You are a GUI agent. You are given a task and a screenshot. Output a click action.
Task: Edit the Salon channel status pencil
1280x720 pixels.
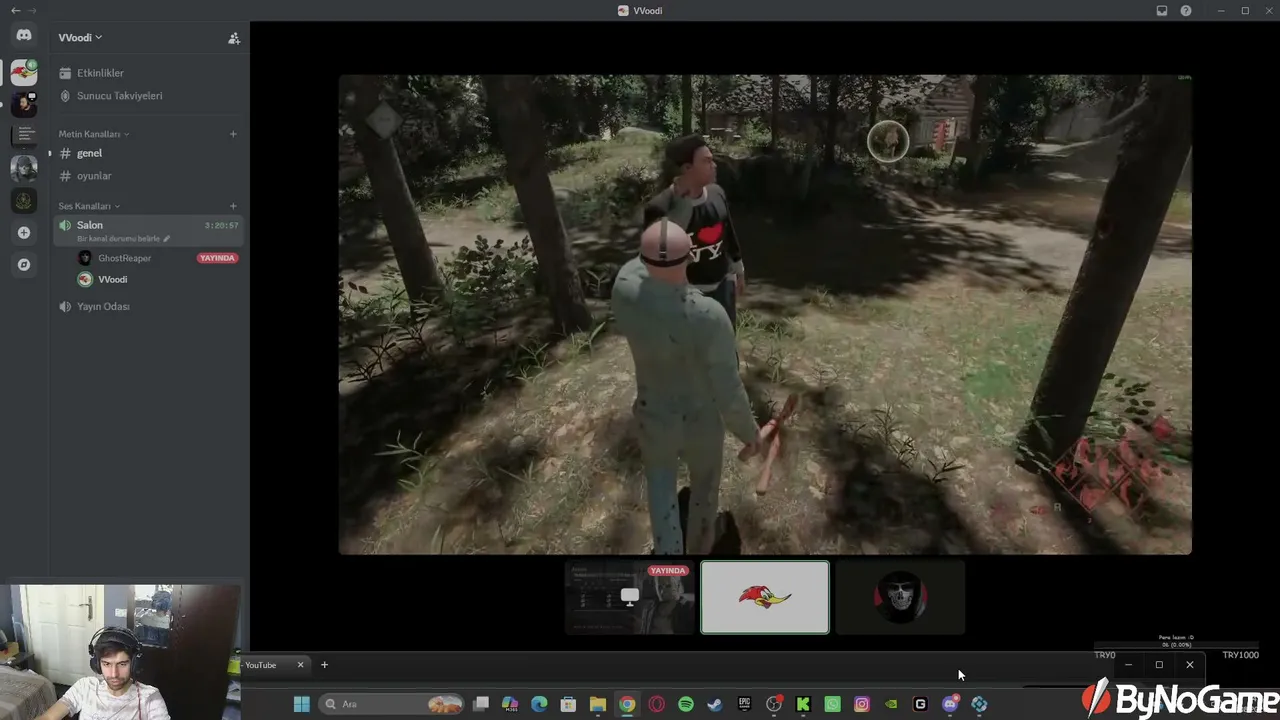tap(167, 239)
